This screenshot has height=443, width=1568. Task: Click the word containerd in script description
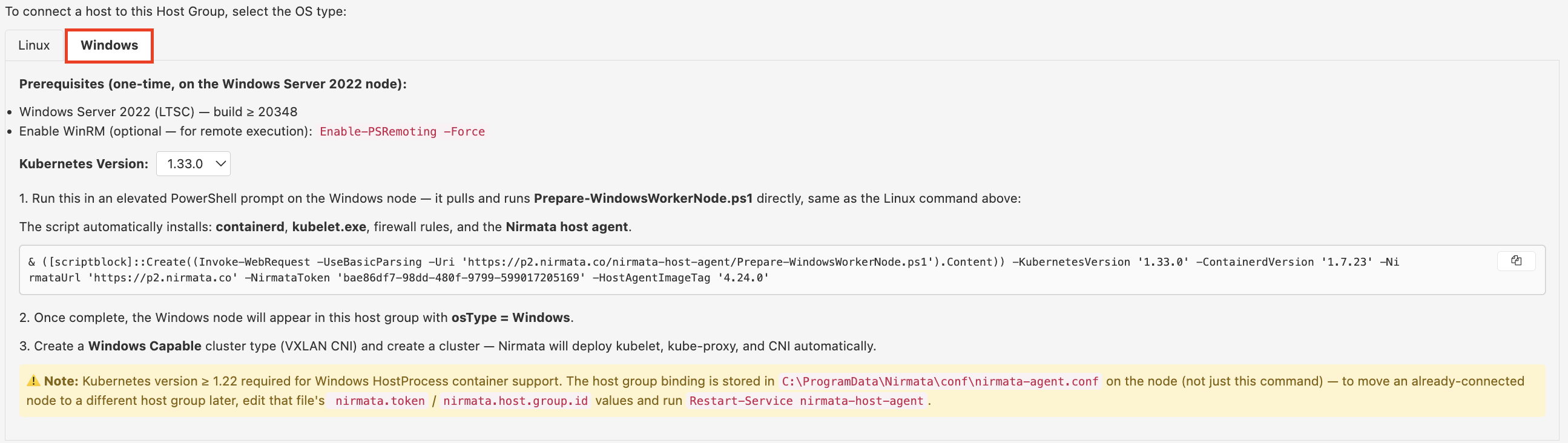click(250, 227)
